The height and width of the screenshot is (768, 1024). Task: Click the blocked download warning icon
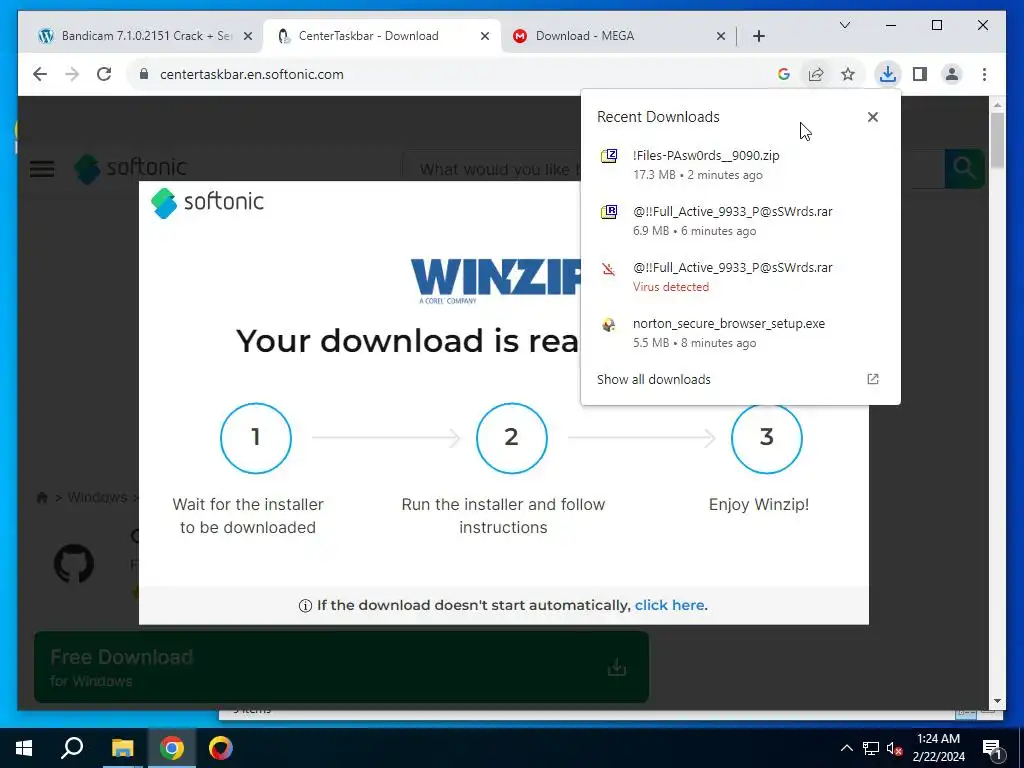[x=609, y=268]
